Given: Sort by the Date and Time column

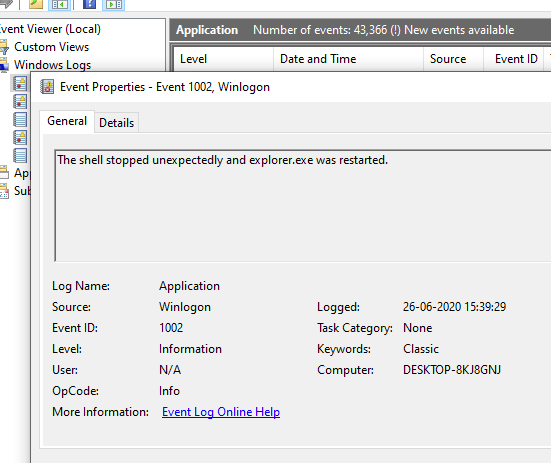Looking at the screenshot, I should point(348,59).
